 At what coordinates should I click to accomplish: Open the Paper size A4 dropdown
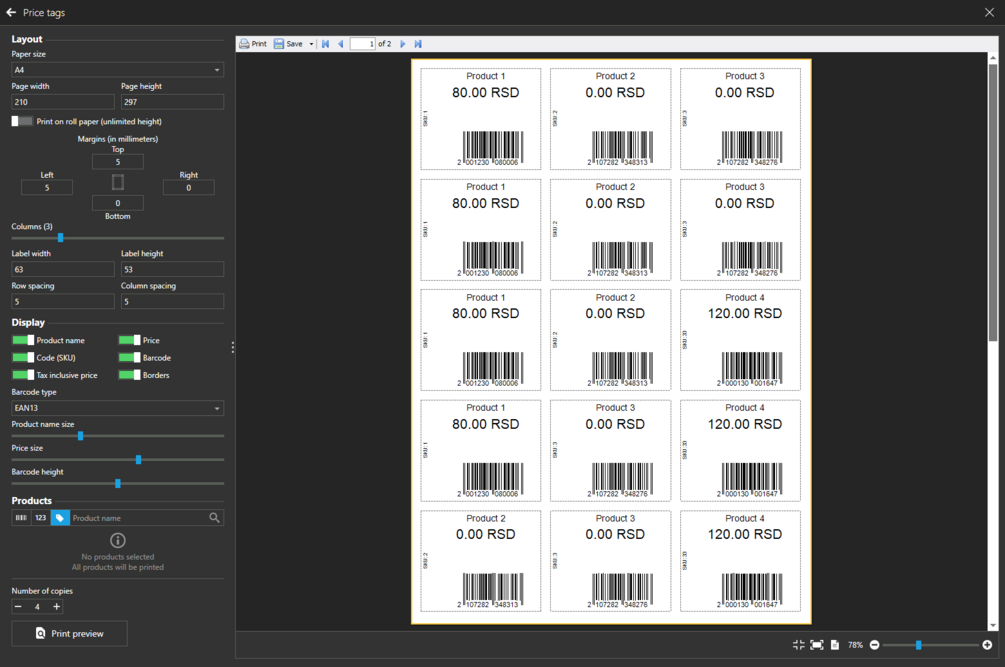coord(117,70)
